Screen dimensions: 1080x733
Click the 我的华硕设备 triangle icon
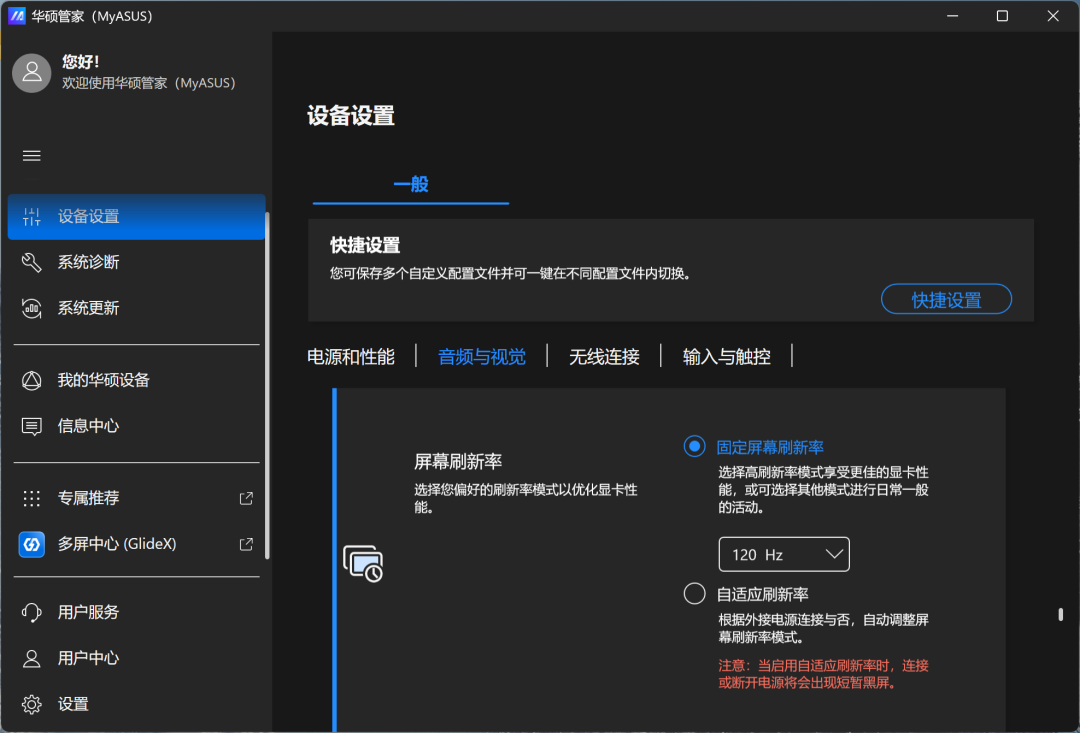pyautogui.click(x=32, y=380)
